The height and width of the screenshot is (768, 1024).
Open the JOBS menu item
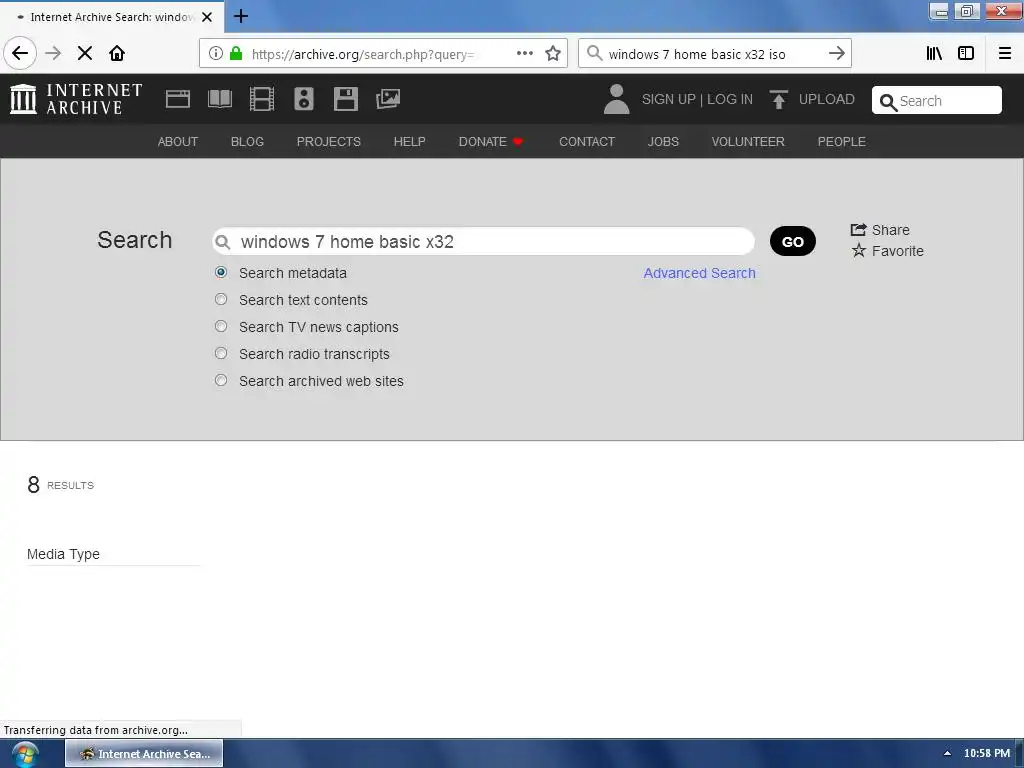(664, 142)
